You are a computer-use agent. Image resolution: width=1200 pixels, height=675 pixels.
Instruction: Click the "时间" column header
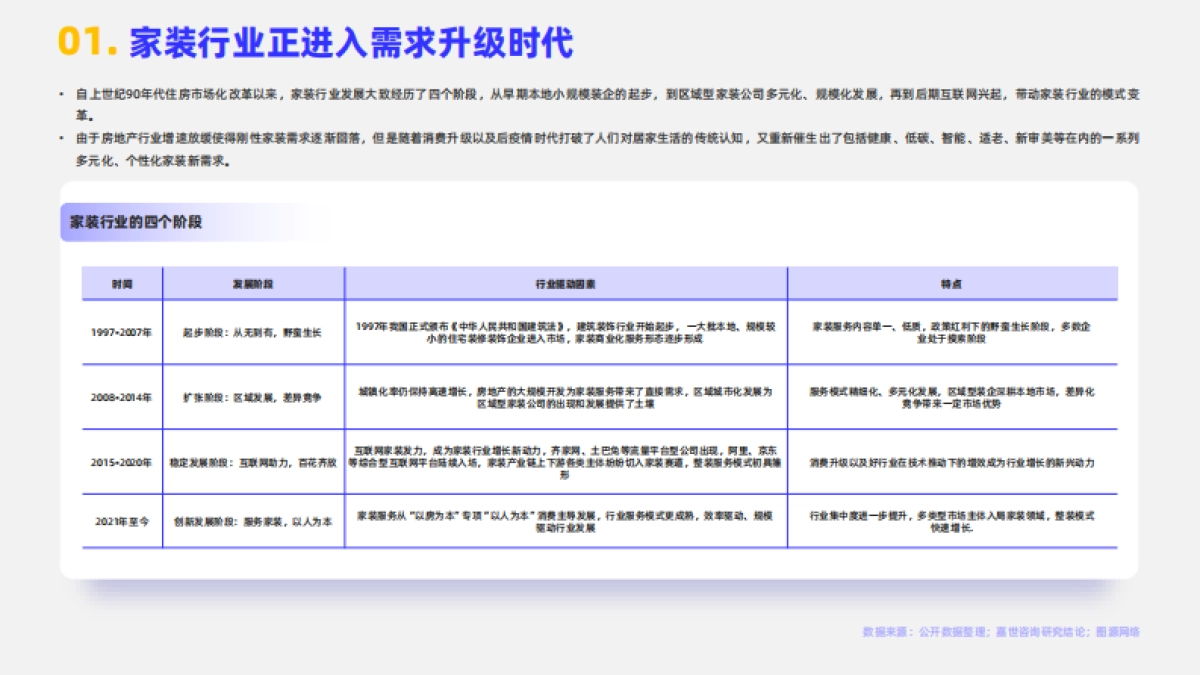pyautogui.click(x=121, y=283)
